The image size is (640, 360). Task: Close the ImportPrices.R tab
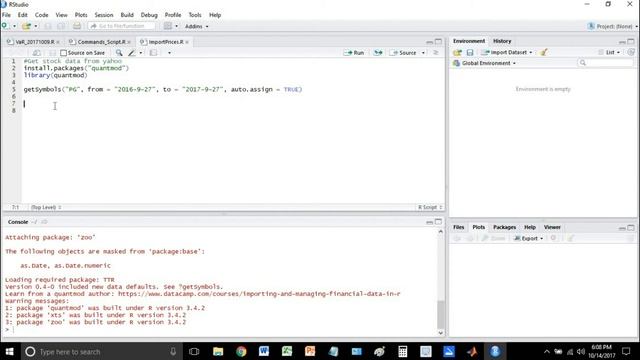[187, 42]
